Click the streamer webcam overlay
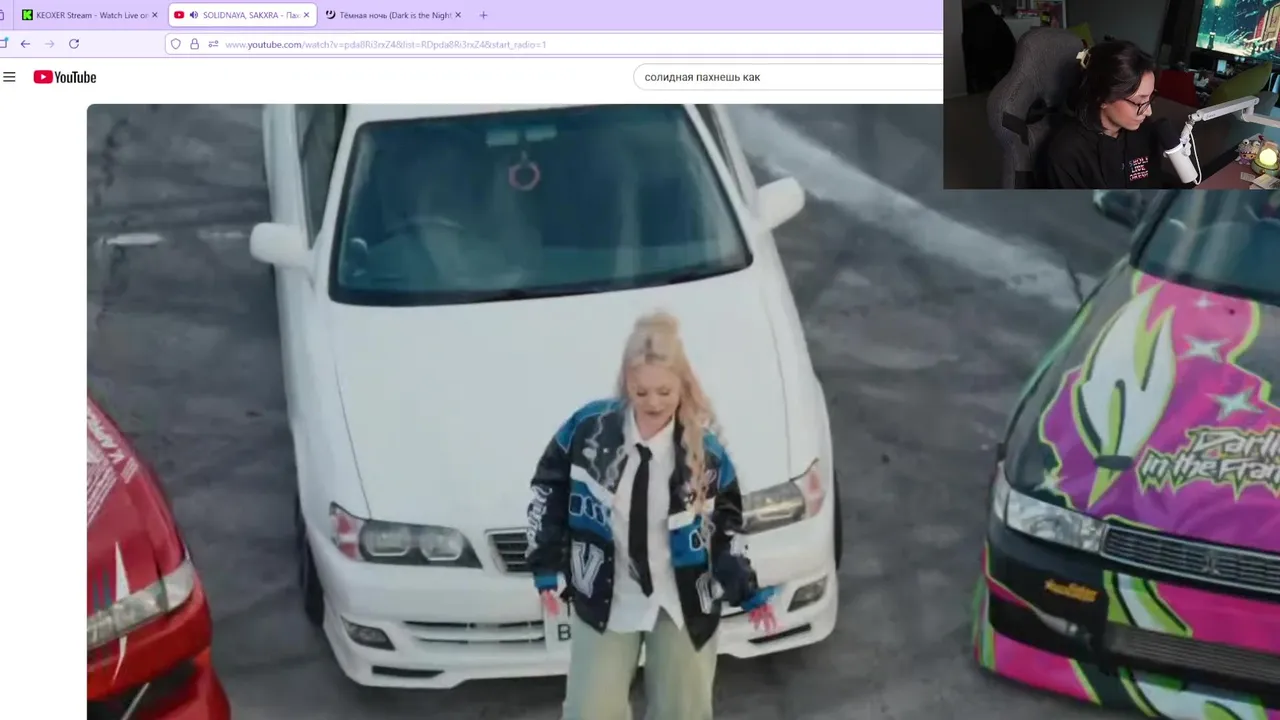The width and height of the screenshot is (1280, 720). [1111, 94]
